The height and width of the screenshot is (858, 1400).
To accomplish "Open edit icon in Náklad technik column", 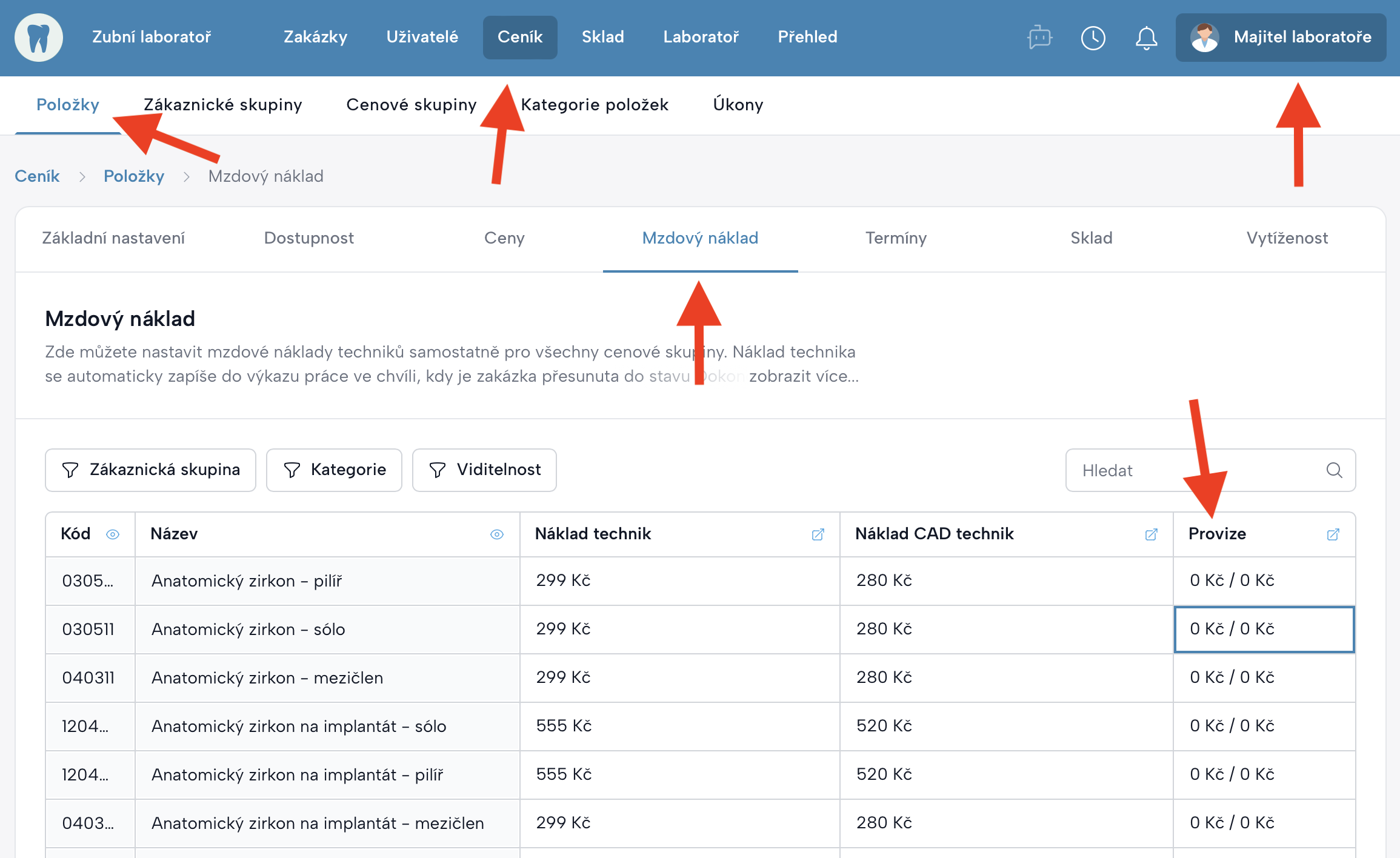I will (x=818, y=534).
